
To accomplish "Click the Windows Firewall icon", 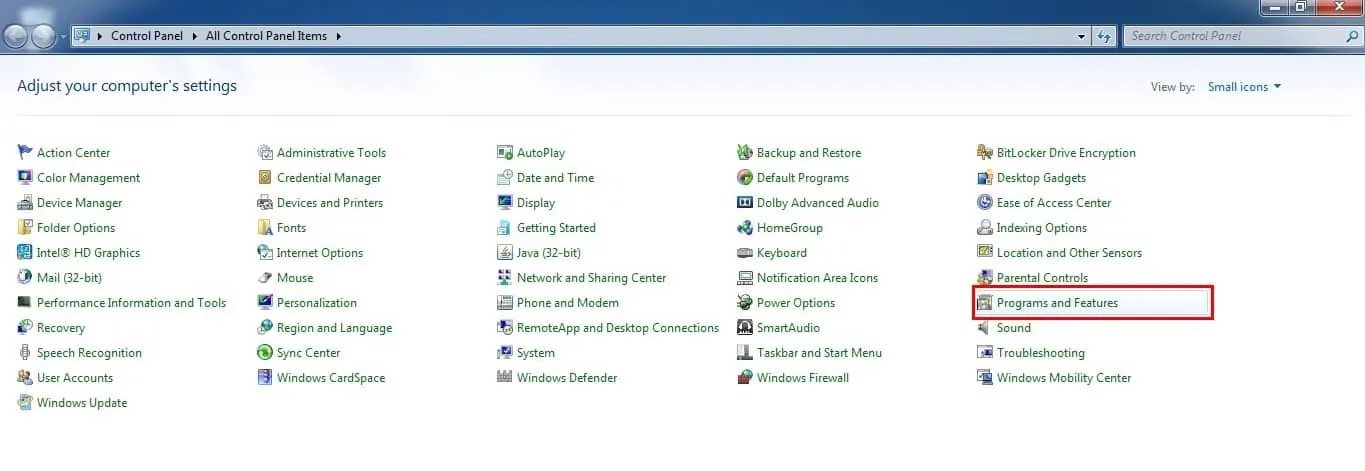I will point(745,377).
